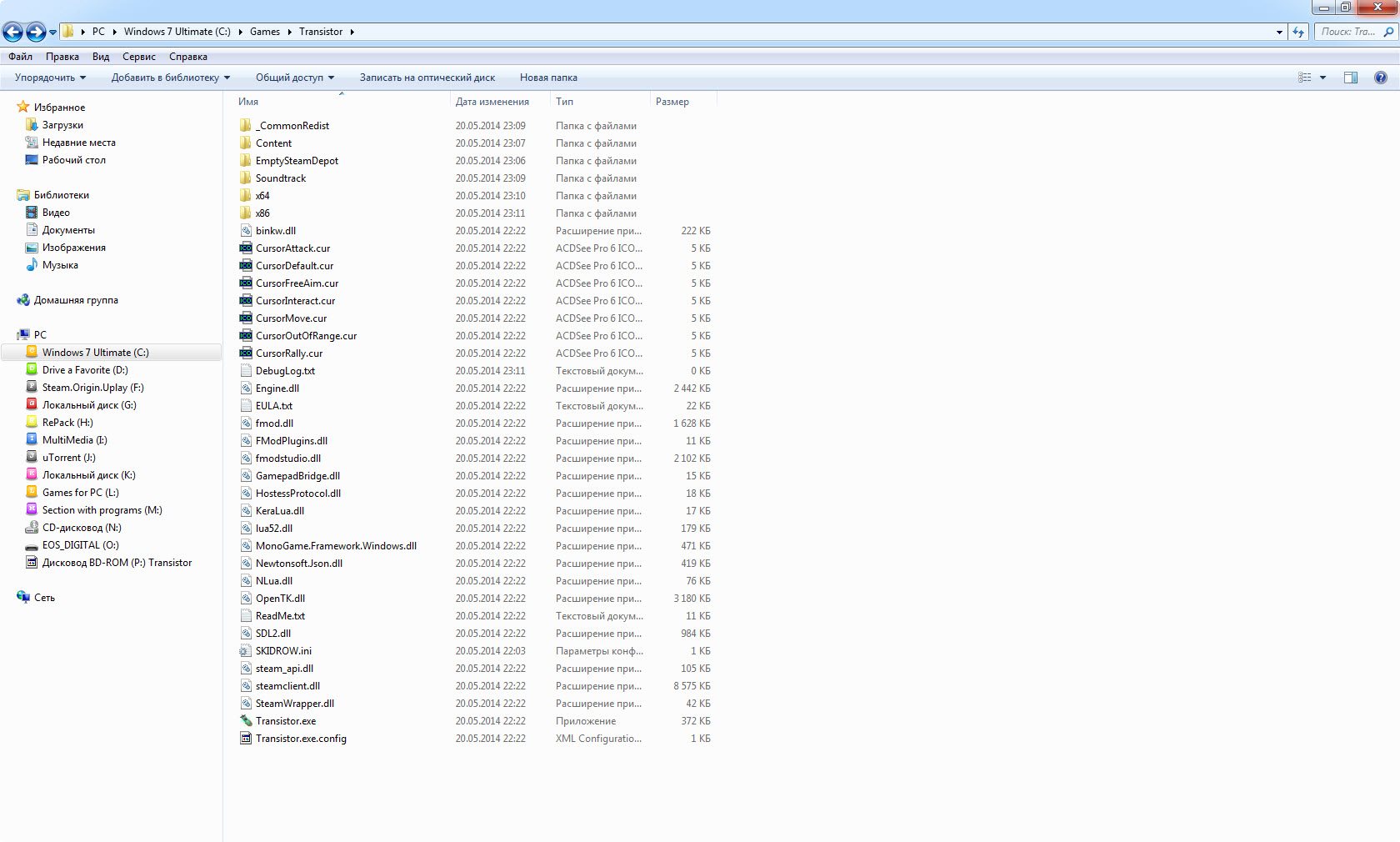The width and height of the screenshot is (1400, 842).
Task: Click the CursorAttack.cur file icon
Action: 246,248
